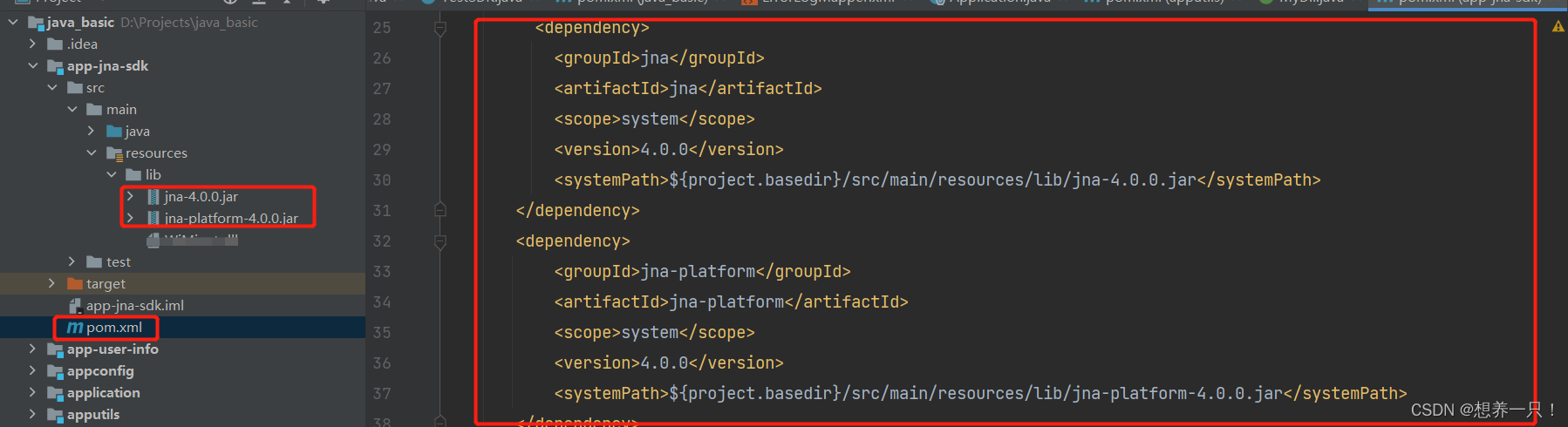
Task: Click version 4.0.0 on line 29
Action: pyautogui.click(x=669, y=150)
